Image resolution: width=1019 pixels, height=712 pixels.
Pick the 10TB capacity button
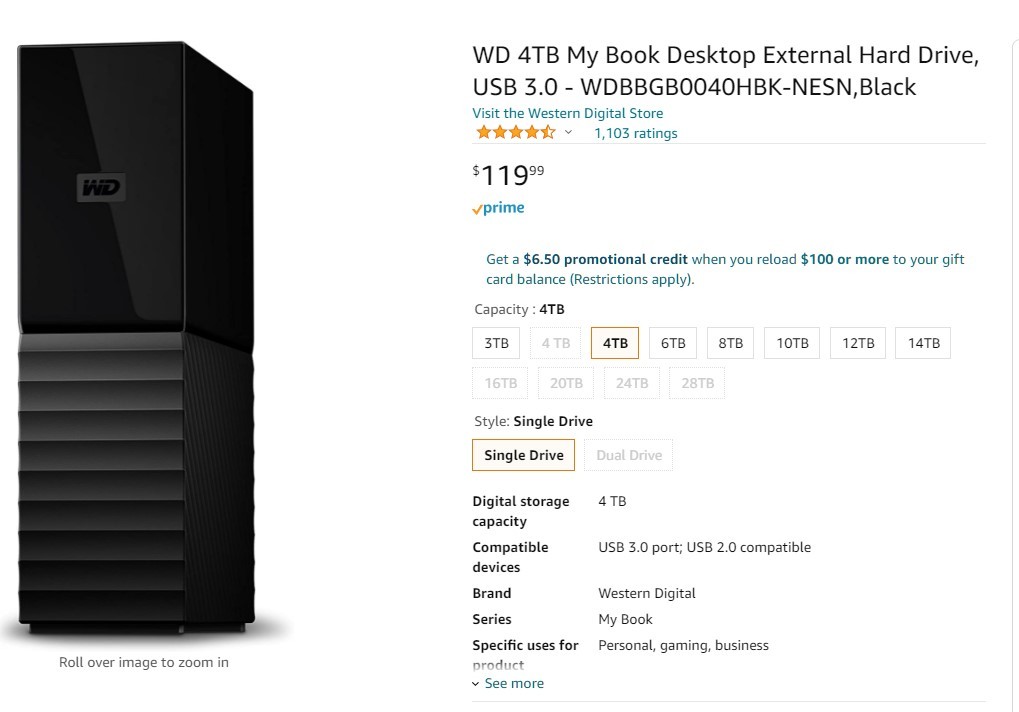point(792,343)
